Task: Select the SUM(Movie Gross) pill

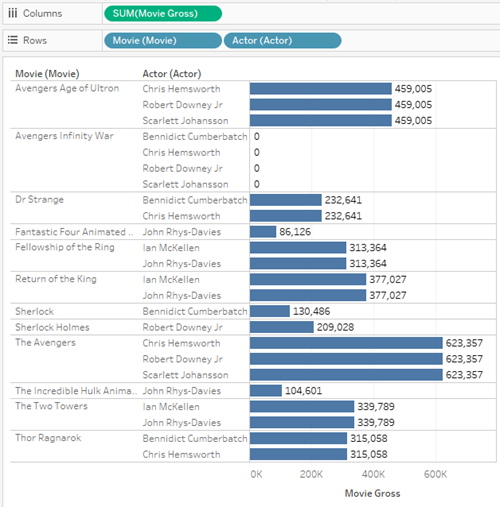Action: (163, 14)
